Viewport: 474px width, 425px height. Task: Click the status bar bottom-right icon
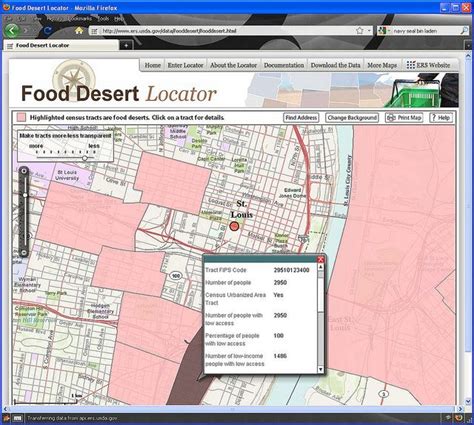(459, 418)
